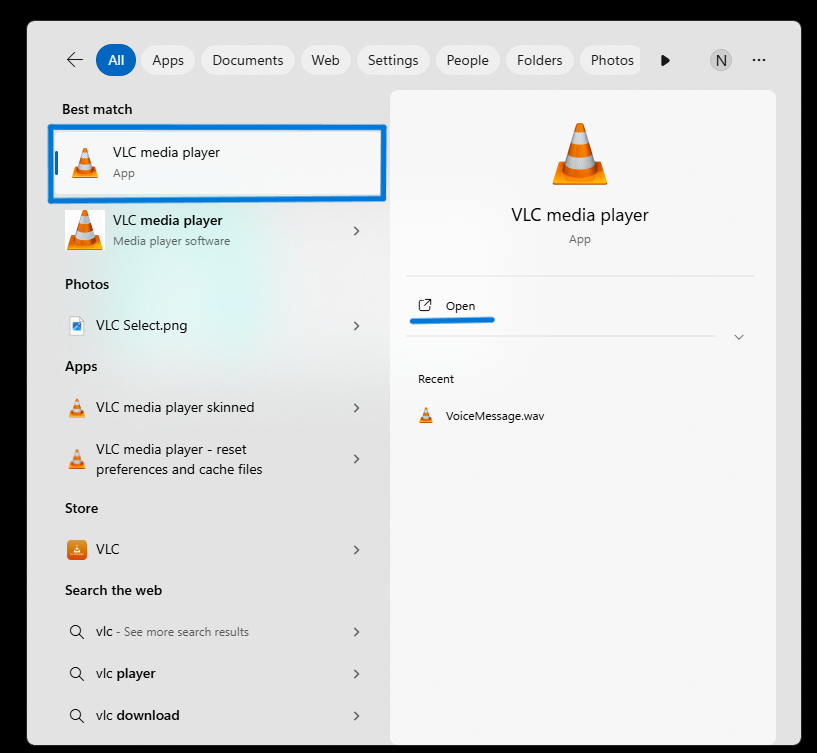This screenshot has width=817, height=753.
Task: Expand the vlc download suggestion chevron
Action: click(356, 716)
